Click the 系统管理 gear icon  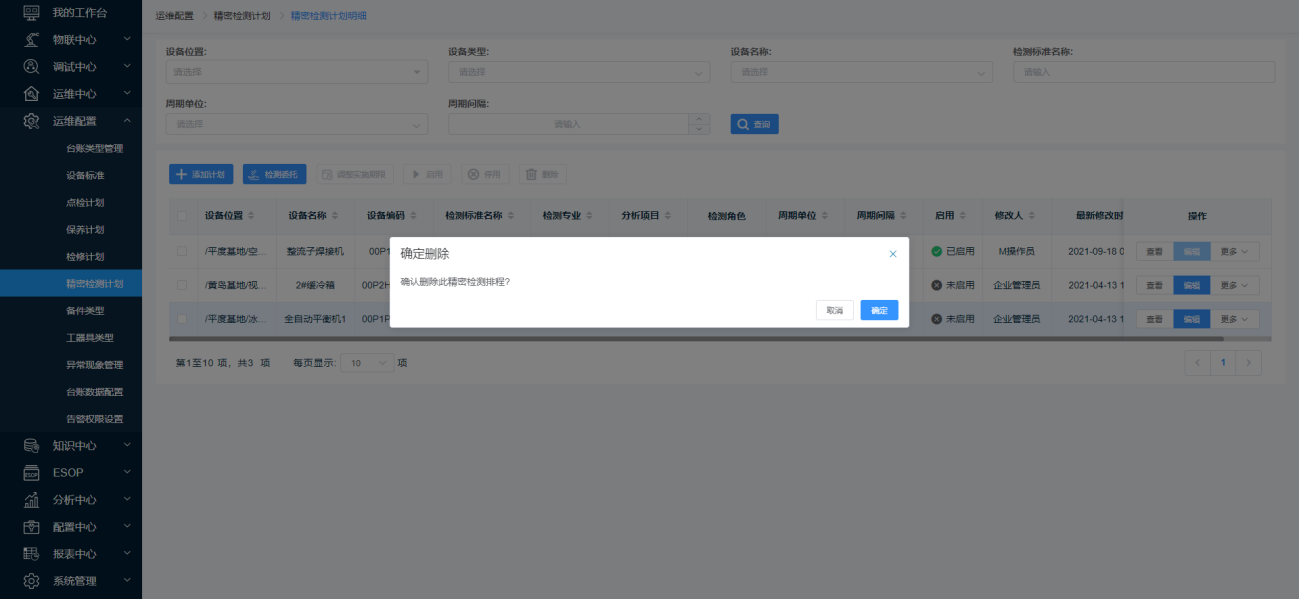pos(31,581)
